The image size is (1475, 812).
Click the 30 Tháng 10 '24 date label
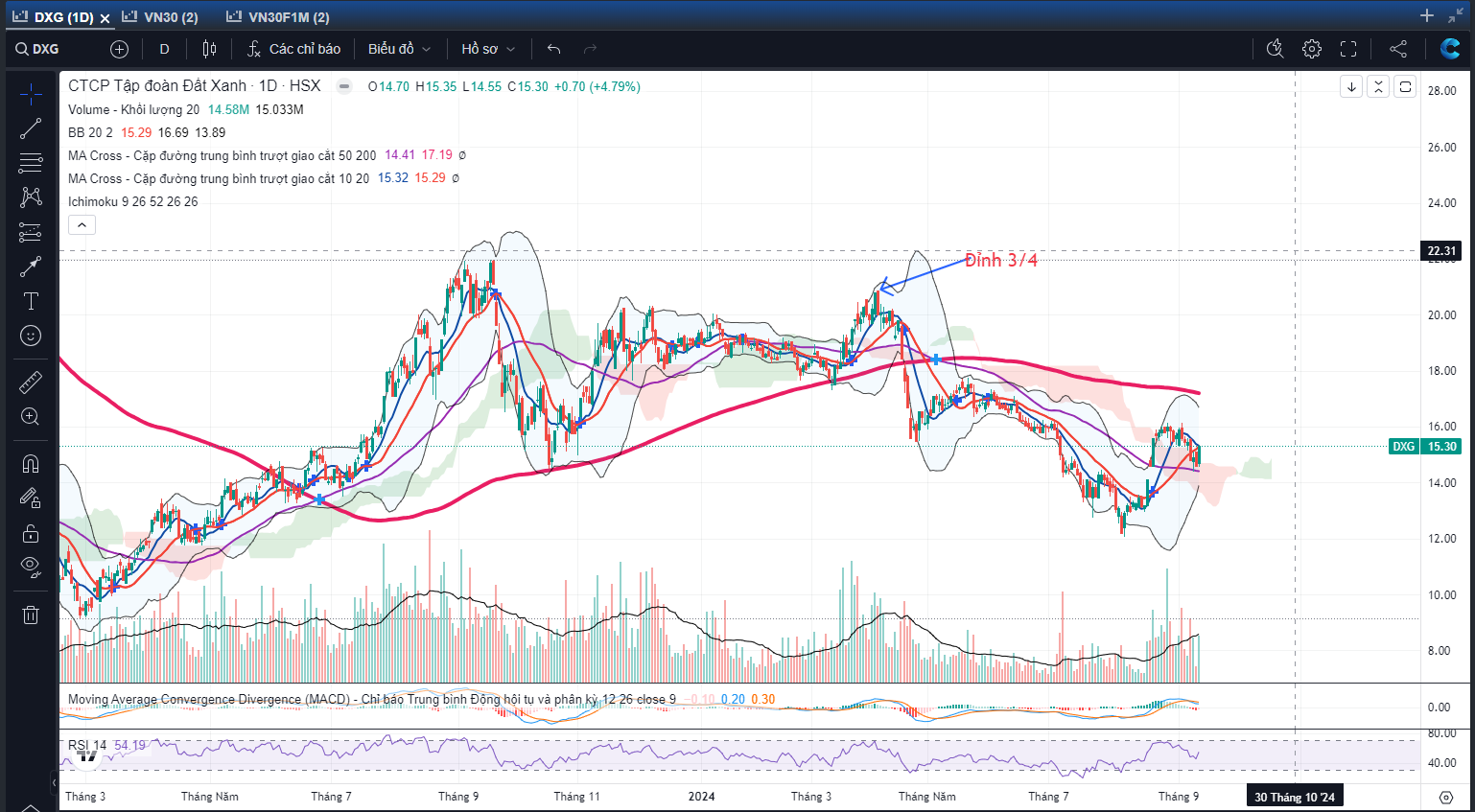(x=1295, y=797)
